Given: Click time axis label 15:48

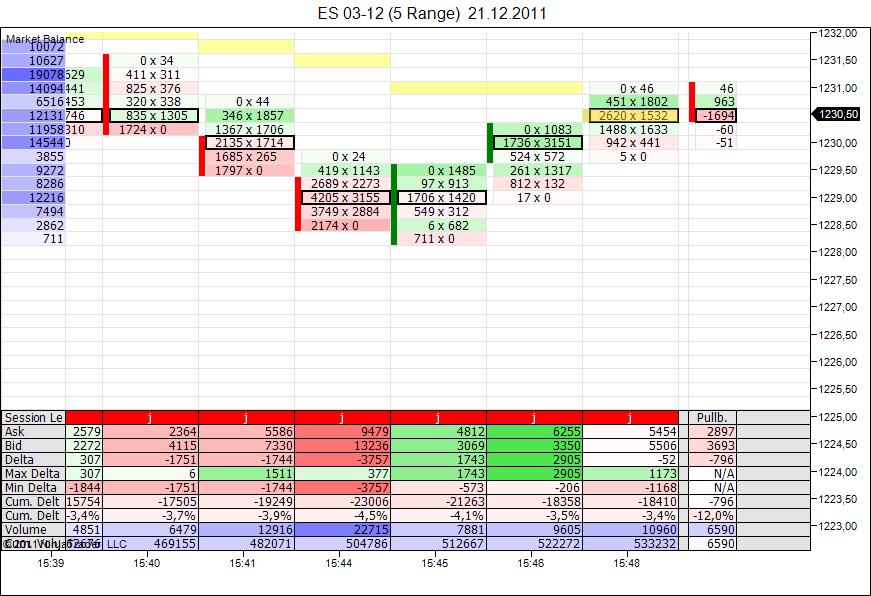Looking at the screenshot, I should (x=627, y=563).
